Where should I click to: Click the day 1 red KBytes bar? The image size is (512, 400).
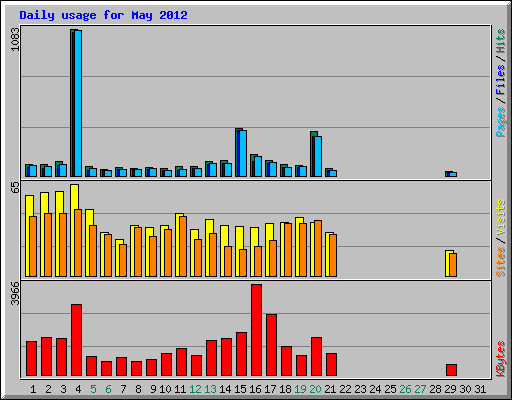[x=31, y=359]
